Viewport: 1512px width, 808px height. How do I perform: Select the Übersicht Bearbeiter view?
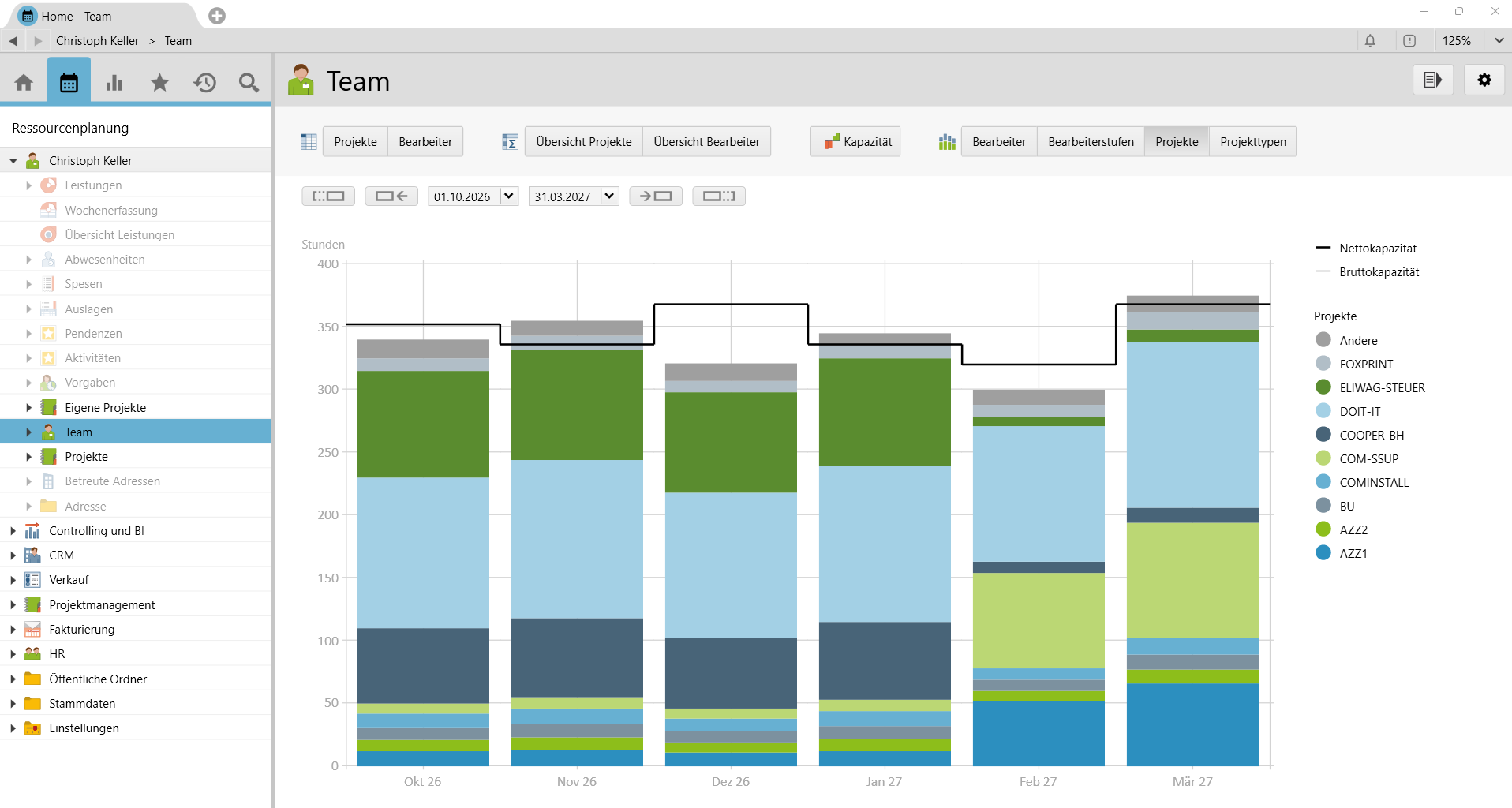coord(706,142)
